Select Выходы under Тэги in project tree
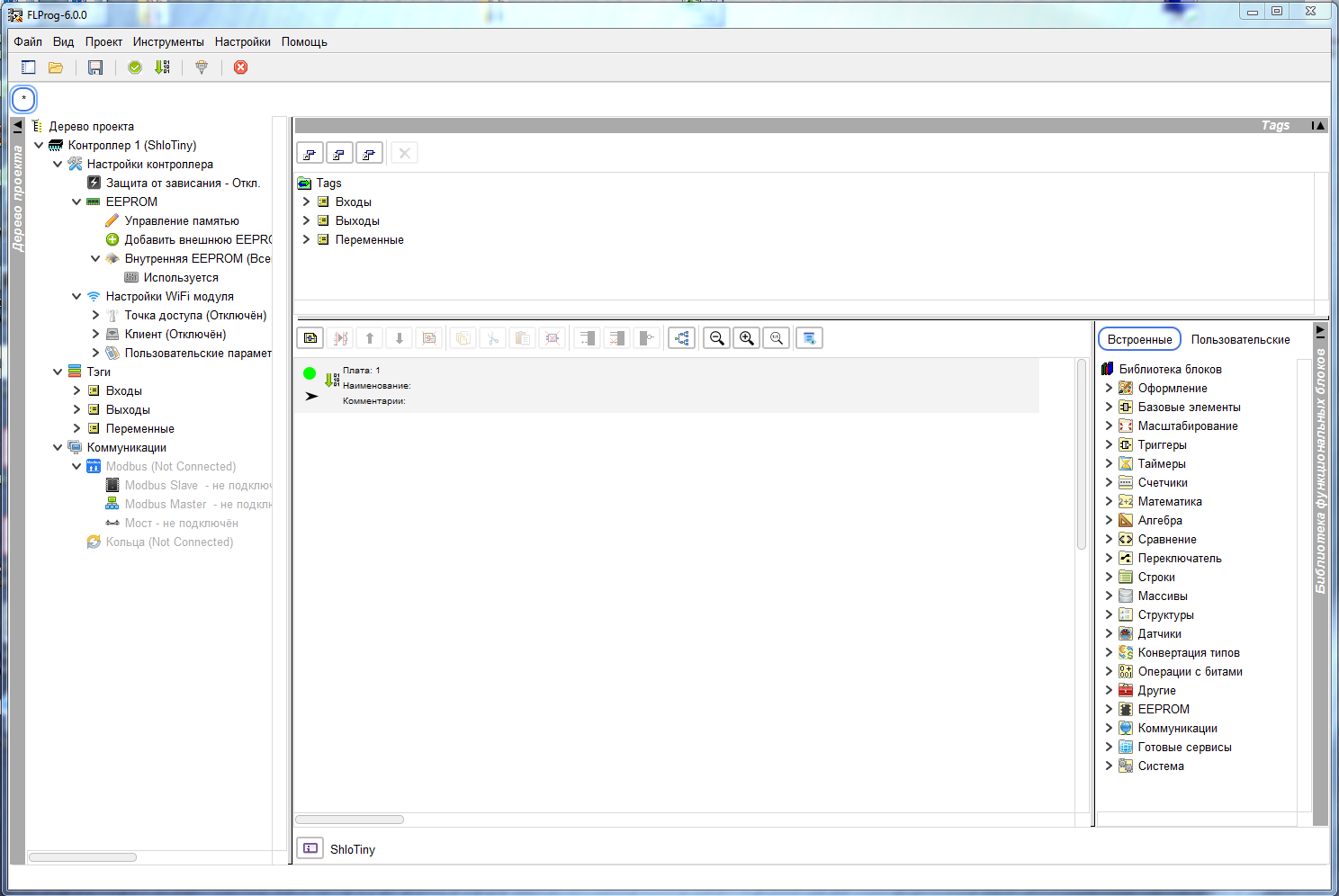1339x896 pixels. pyautogui.click(x=128, y=409)
